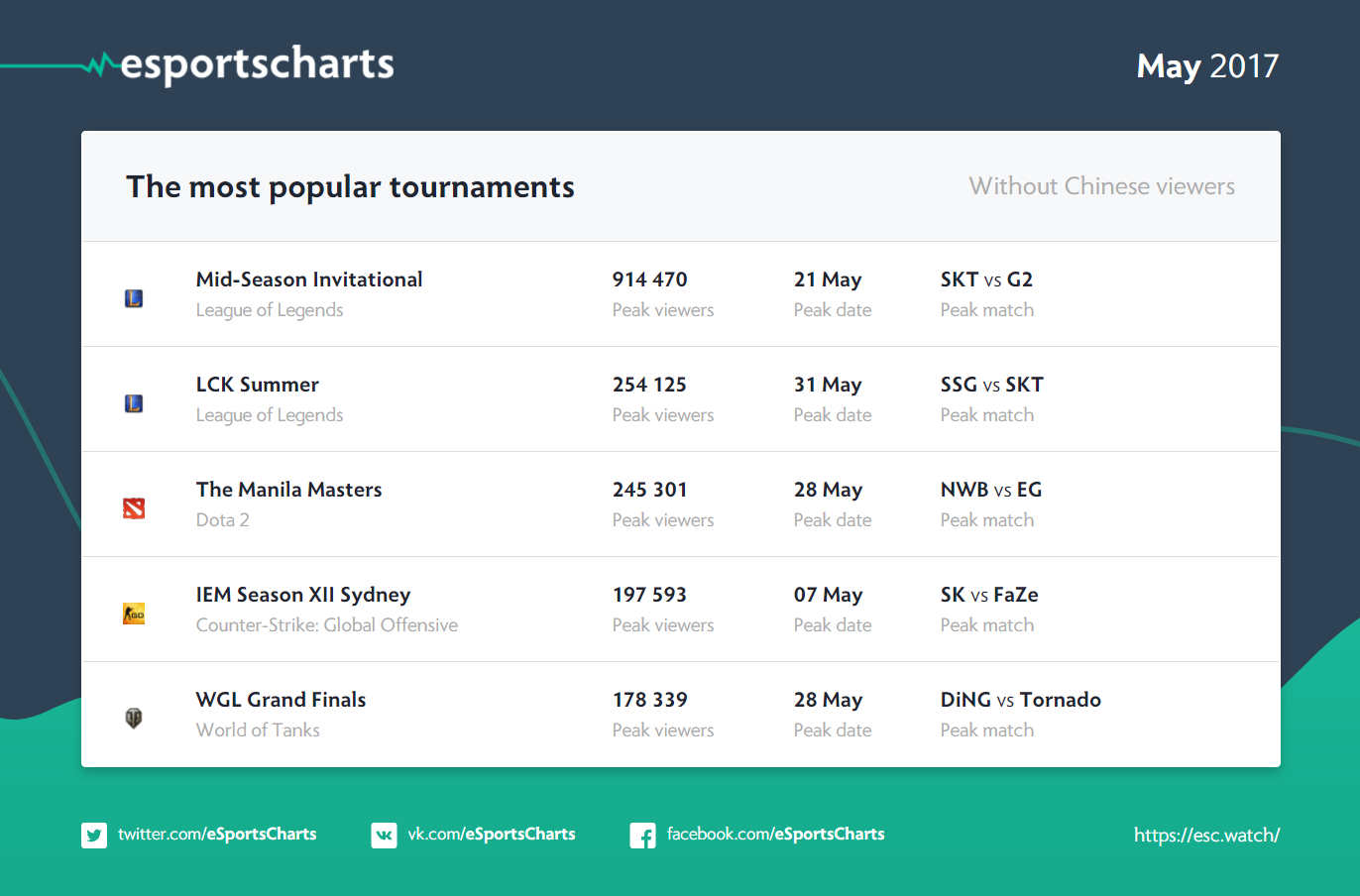The width and height of the screenshot is (1360, 896).
Task: Select the IEM Season XII Sydney title
Action: 303,595
